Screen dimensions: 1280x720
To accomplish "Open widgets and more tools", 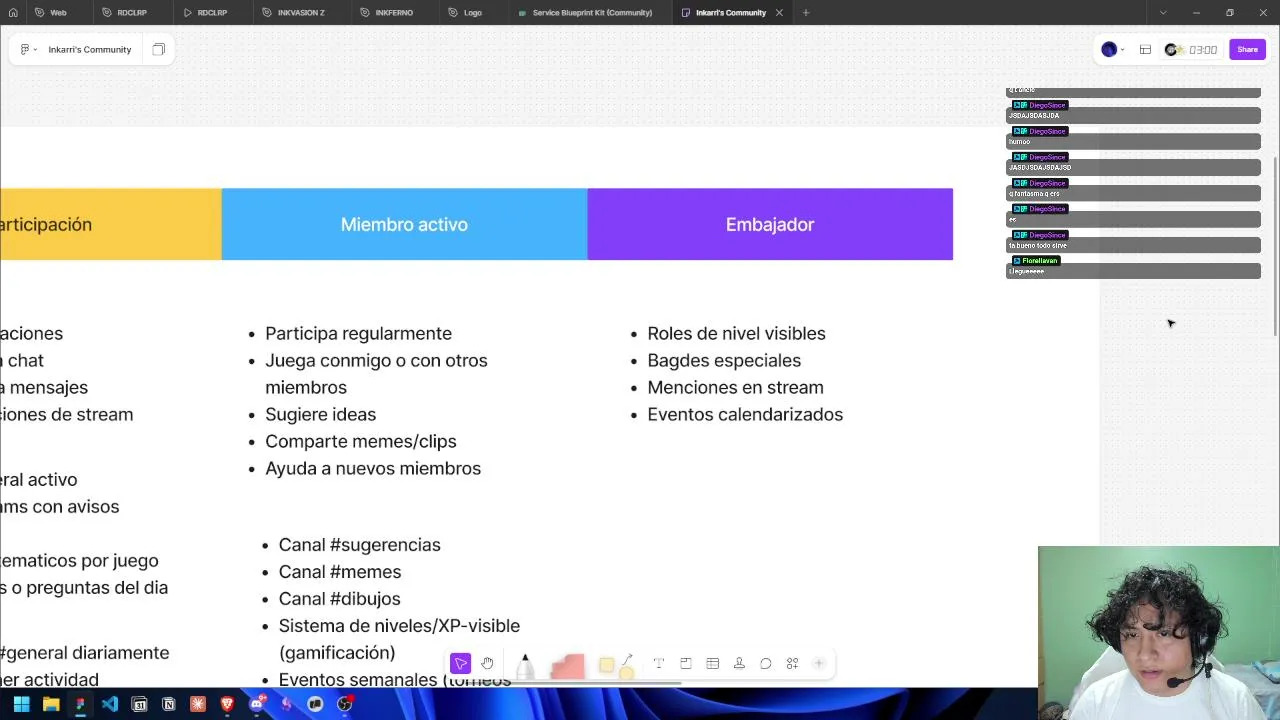I will 792,663.
